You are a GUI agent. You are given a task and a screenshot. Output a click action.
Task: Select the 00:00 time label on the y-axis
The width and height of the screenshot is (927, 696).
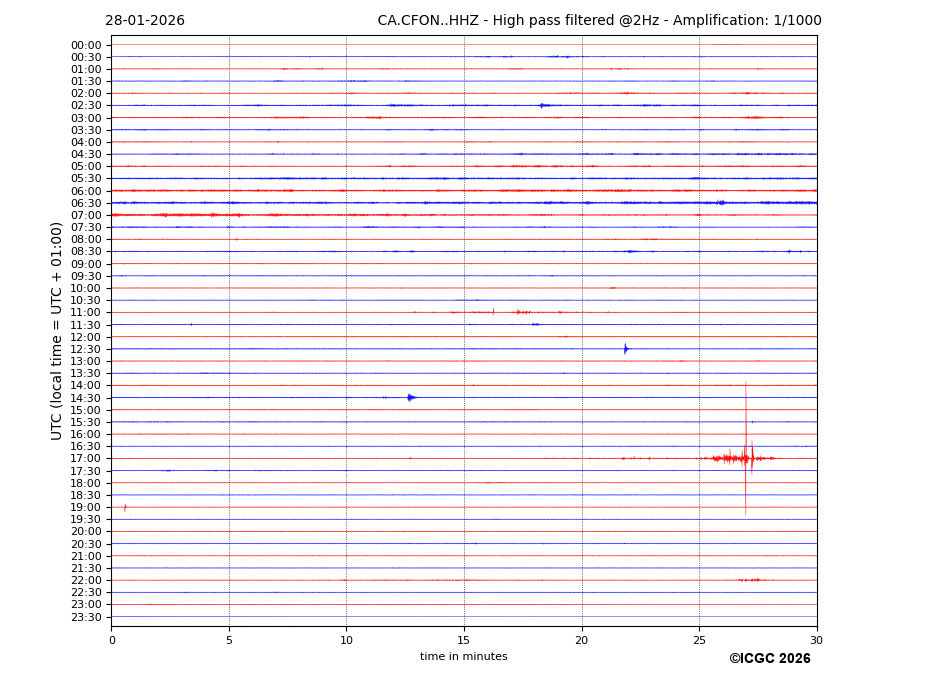[x=86, y=45]
